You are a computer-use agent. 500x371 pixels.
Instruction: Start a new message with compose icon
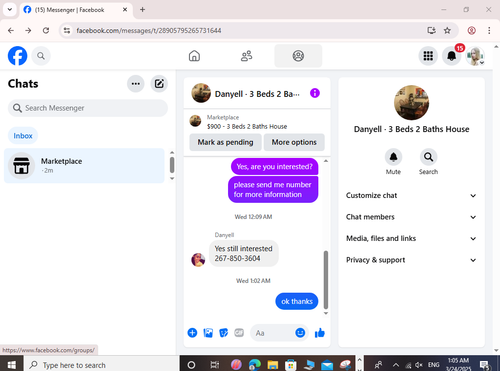159,84
